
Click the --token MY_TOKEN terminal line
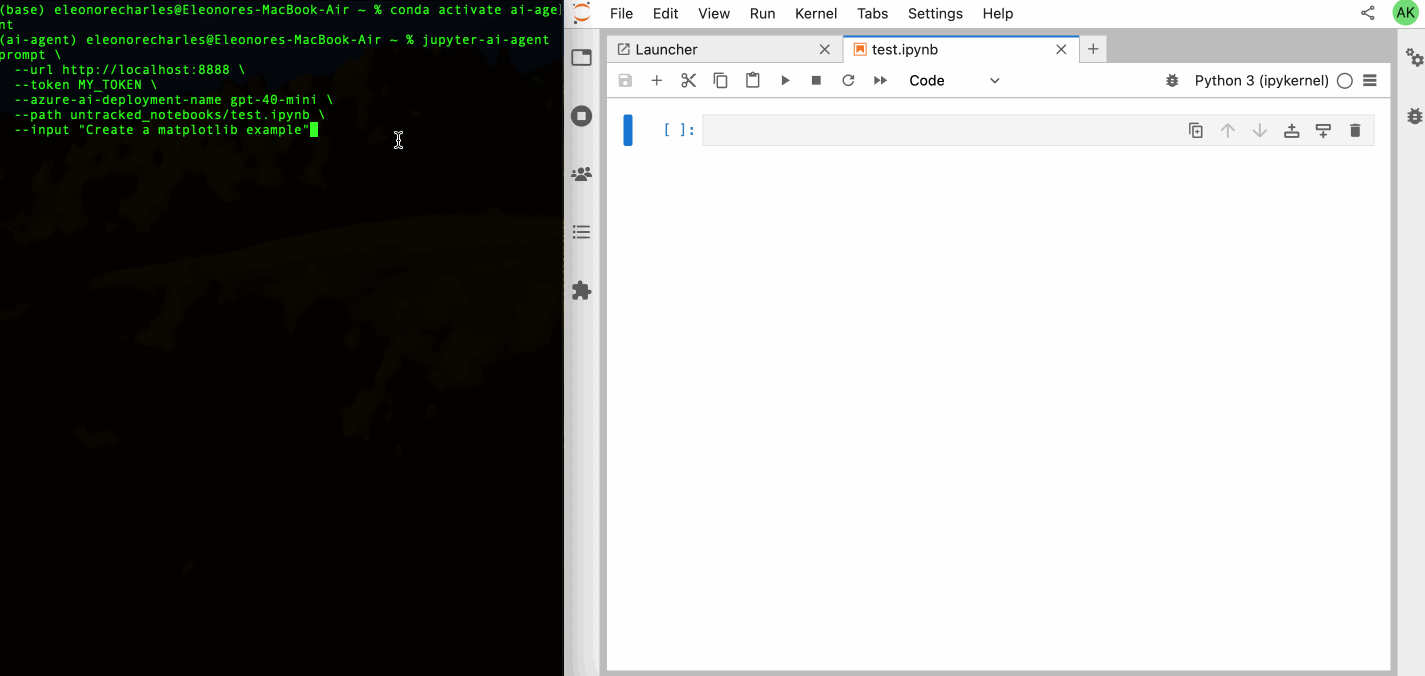point(86,85)
